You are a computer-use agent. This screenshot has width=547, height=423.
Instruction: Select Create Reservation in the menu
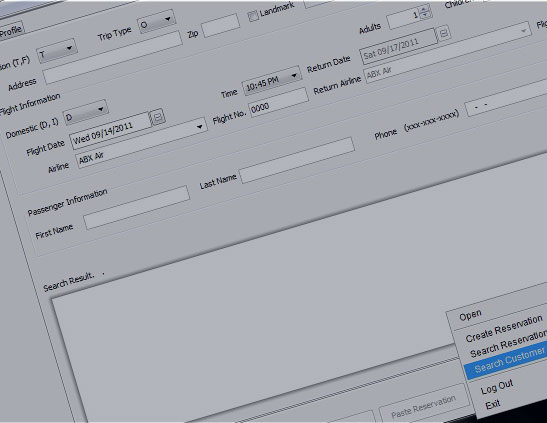pyautogui.click(x=504, y=329)
